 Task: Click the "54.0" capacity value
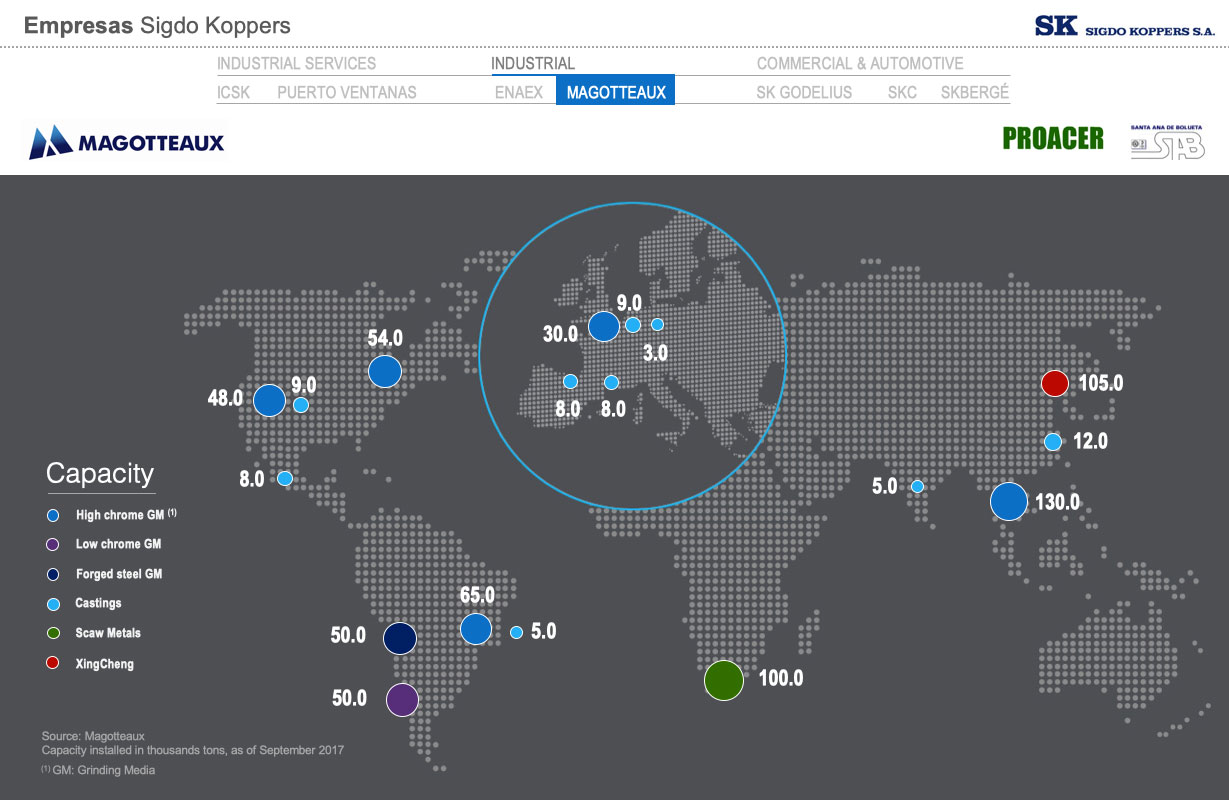[x=385, y=338]
